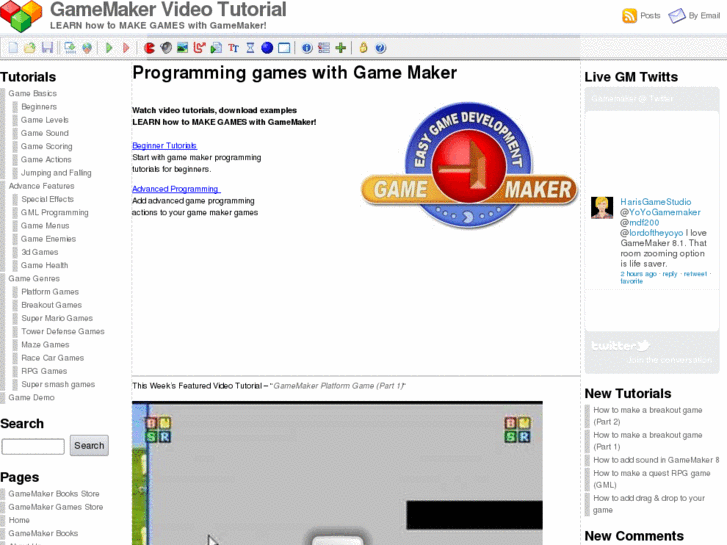Click the Global game settings icon
The width and height of the screenshot is (727, 545).
324,48
